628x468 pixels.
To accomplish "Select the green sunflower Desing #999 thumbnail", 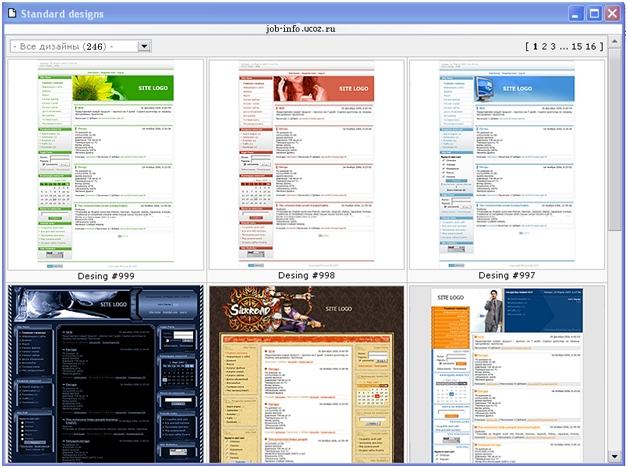I will click(x=106, y=165).
